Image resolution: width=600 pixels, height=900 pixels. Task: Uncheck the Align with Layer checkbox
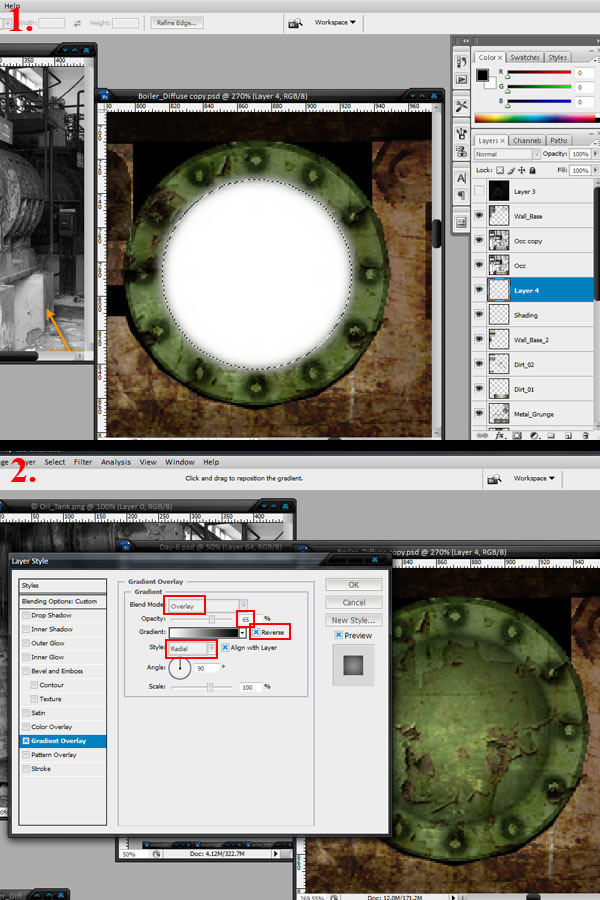[x=225, y=647]
